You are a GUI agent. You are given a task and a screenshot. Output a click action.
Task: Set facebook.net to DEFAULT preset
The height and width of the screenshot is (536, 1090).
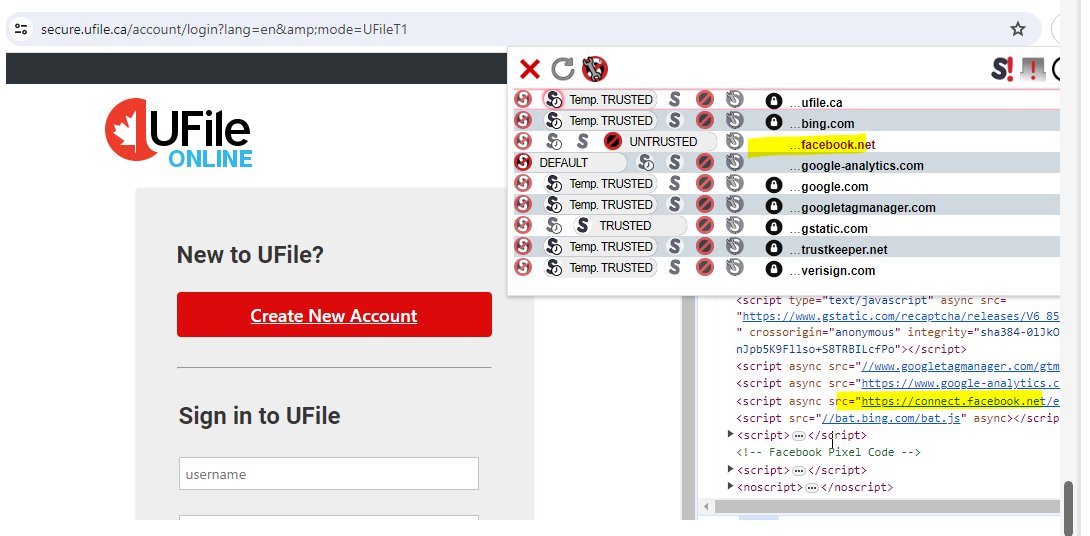coord(523,142)
